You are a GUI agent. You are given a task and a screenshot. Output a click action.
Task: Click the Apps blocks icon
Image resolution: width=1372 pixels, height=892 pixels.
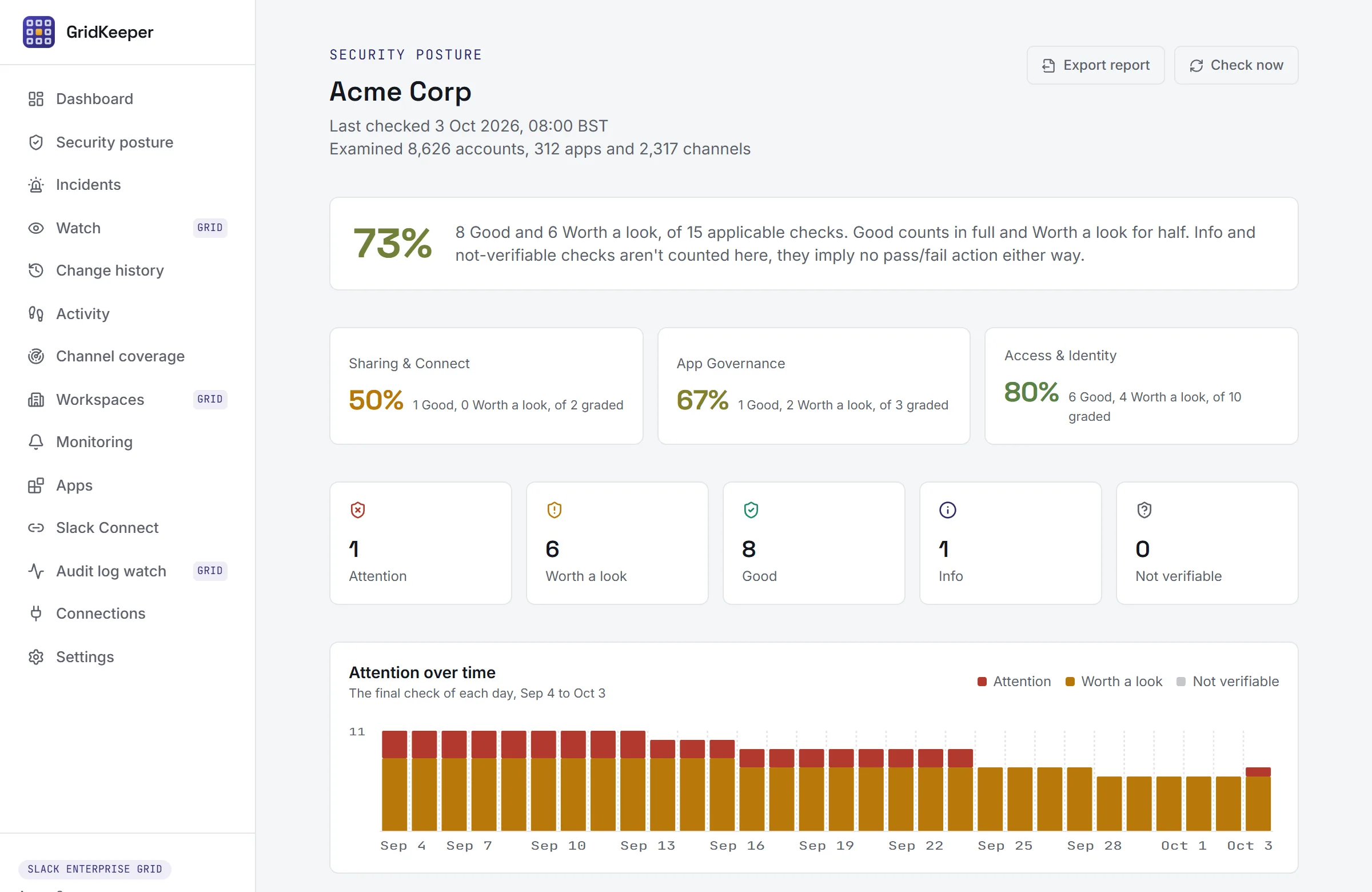pos(36,485)
